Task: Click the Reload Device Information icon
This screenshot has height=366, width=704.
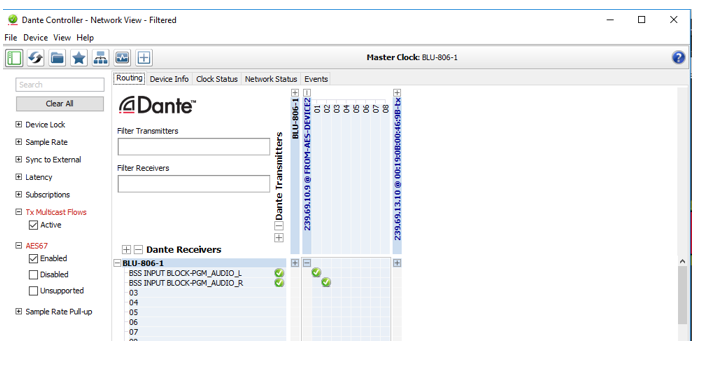Action: pos(35,58)
